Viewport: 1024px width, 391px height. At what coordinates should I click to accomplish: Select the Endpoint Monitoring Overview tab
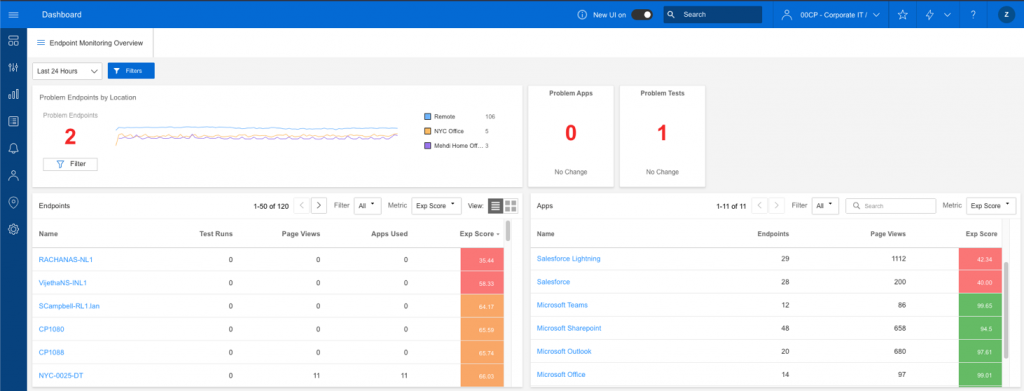pyautogui.click(x=90, y=42)
